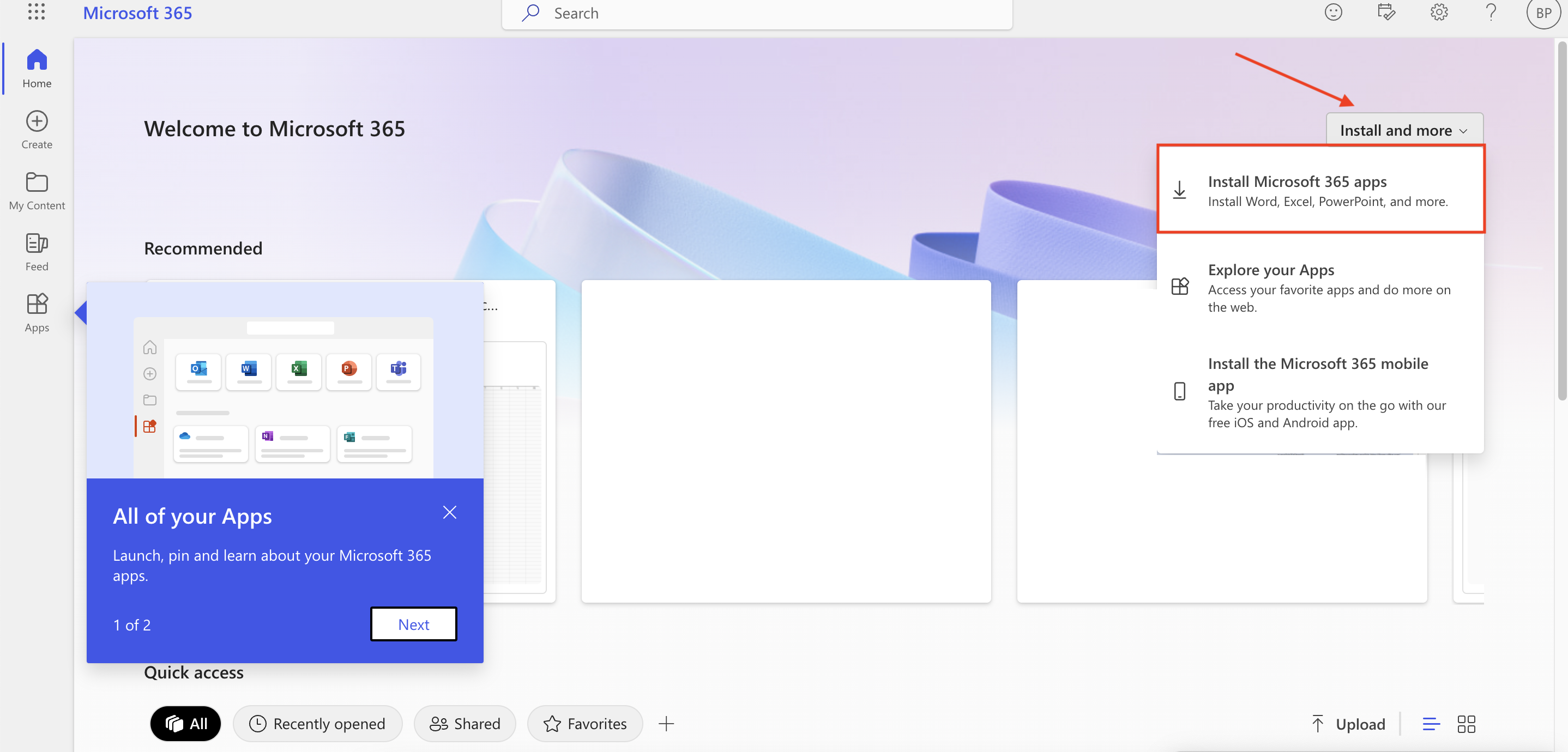Screen dimensions: 1568x752
Task: Click the vertical page scrollbar
Action: (x=1562, y=221)
